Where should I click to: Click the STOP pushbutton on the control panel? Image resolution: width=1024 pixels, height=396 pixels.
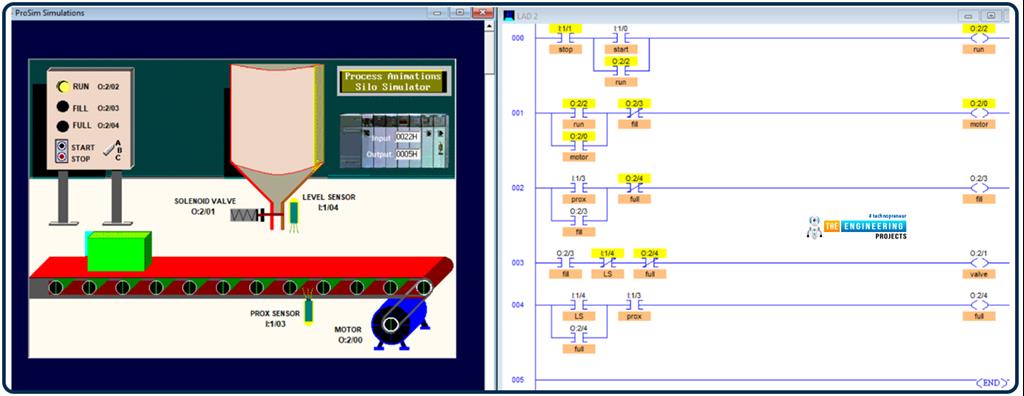[61, 157]
